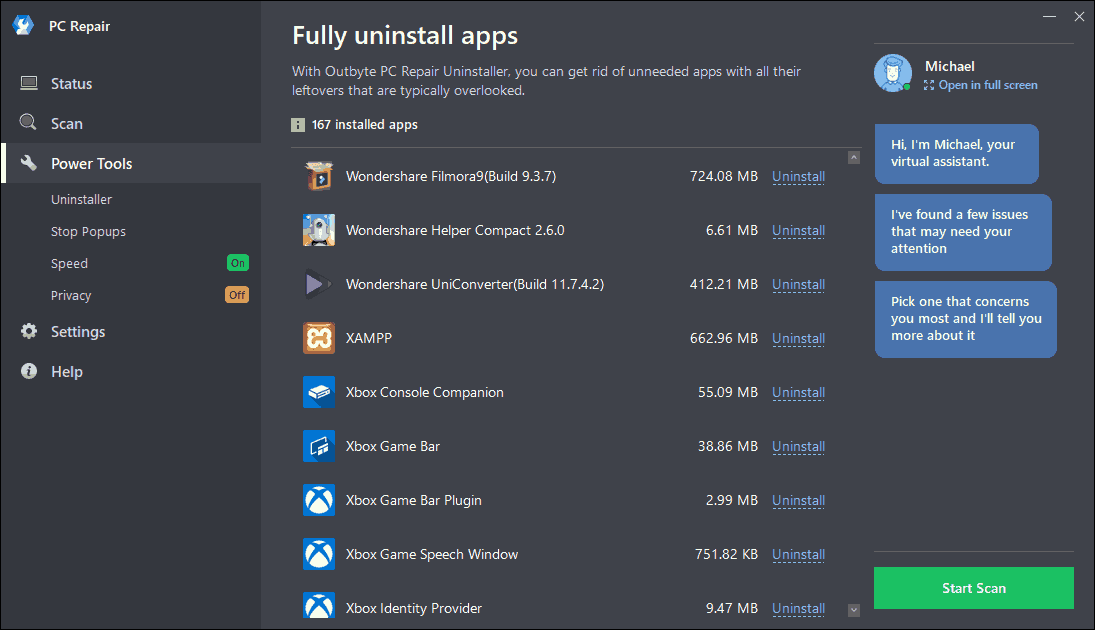
Task: Click the XAMPP app icon
Action: (x=318, y=338)
